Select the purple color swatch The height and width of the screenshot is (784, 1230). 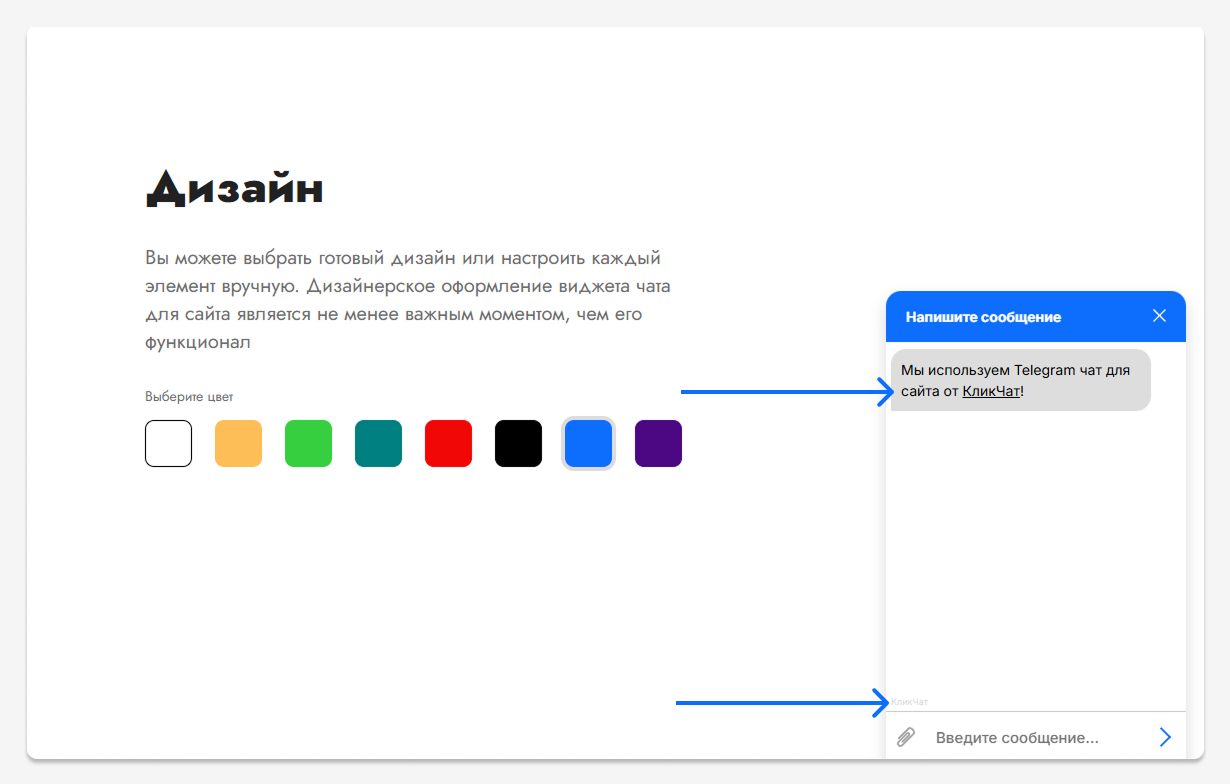click(658, 443)
